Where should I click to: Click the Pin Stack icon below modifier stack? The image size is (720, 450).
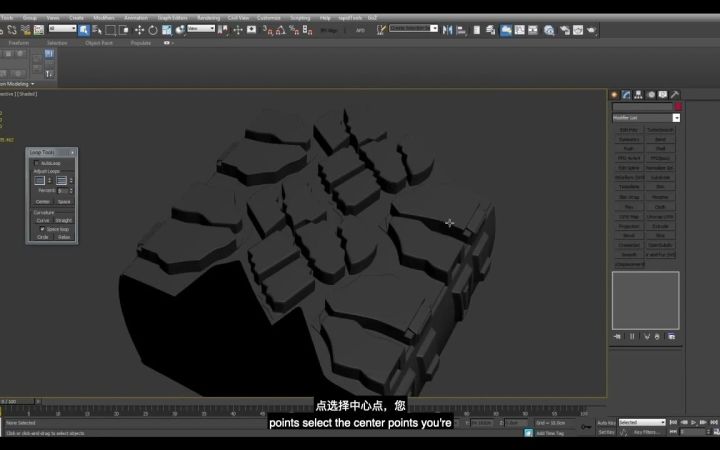(x=617, y=337)
